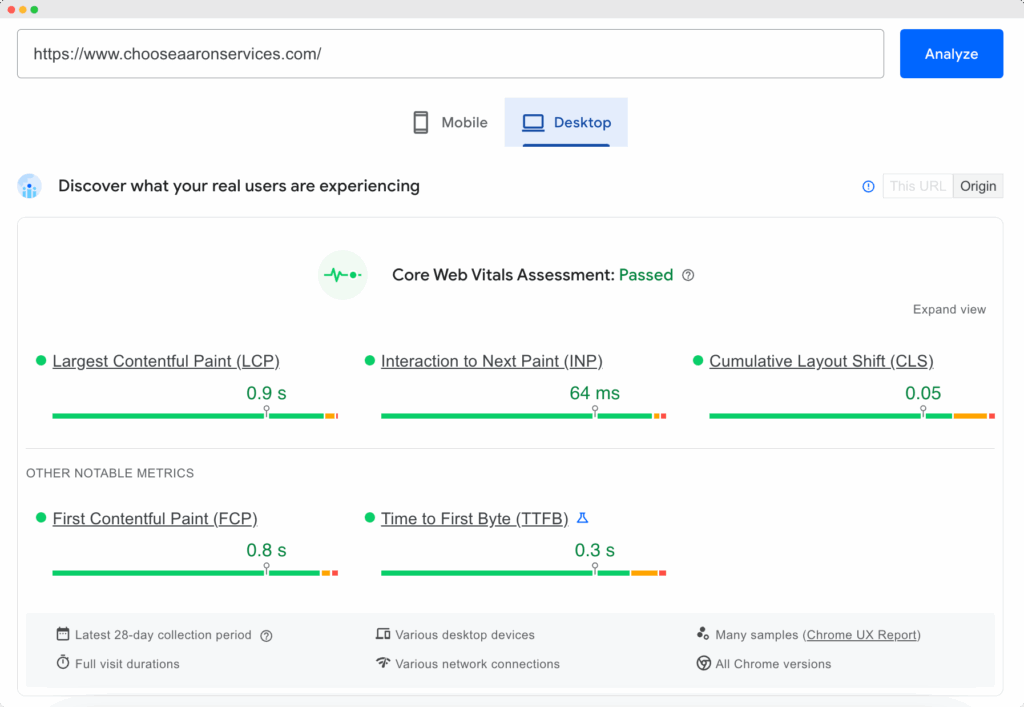
Task: Open the Cumulative Layout Shift details
Action: pos(820,361)
